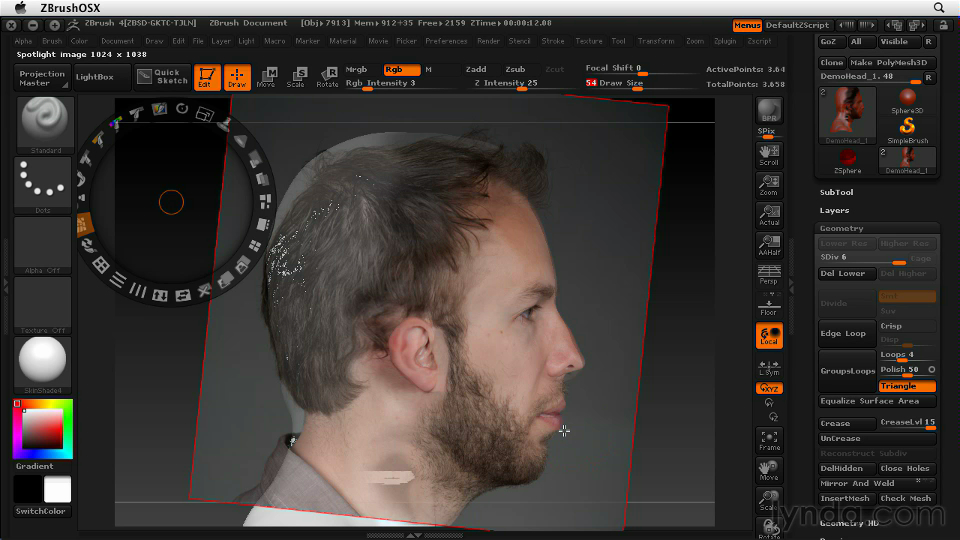Click Mirror And Weld button

[877, 483]
